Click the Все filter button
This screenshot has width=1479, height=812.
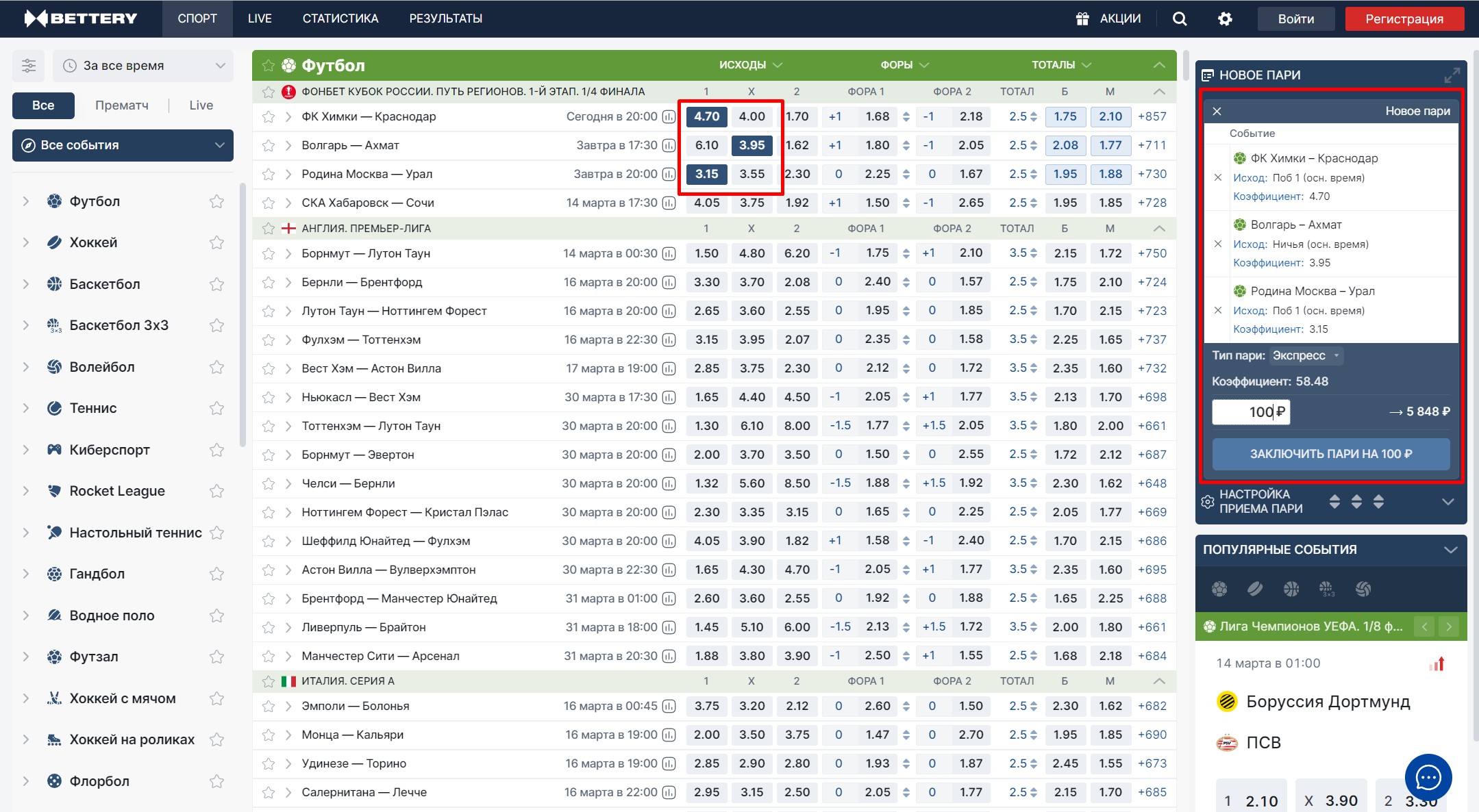click(43, 105)
